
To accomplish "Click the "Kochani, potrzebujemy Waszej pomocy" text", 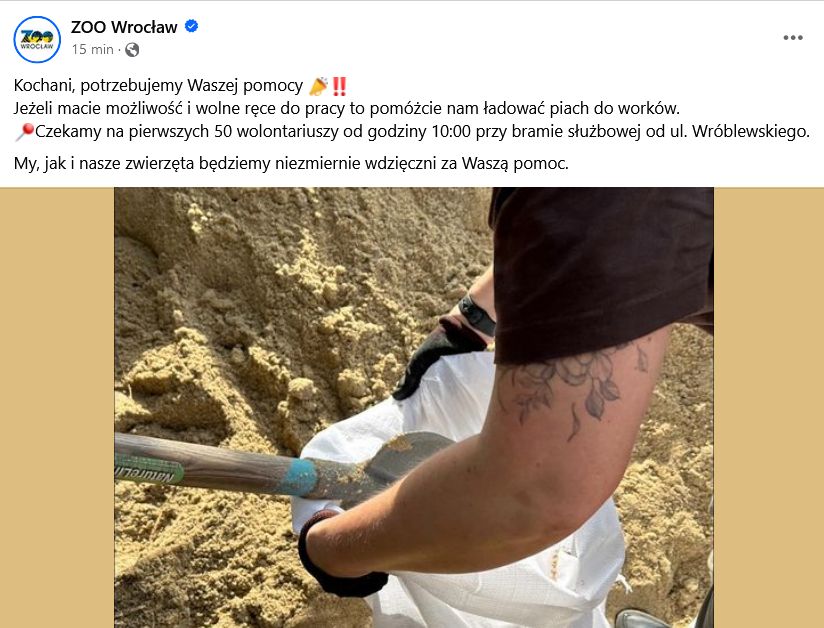I will click(x=158, y=86).
